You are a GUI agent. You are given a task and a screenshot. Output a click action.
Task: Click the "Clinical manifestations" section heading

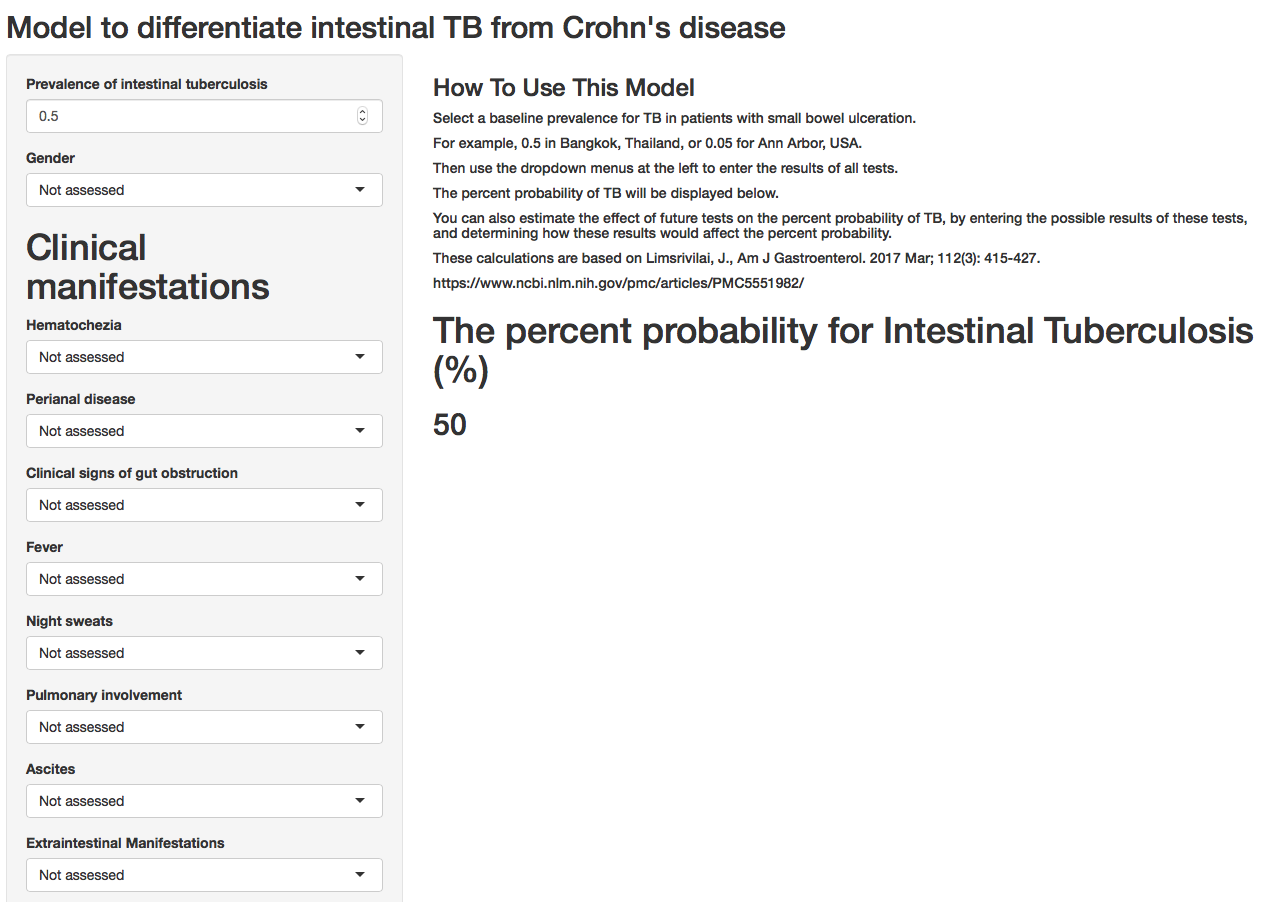[147, 267]
